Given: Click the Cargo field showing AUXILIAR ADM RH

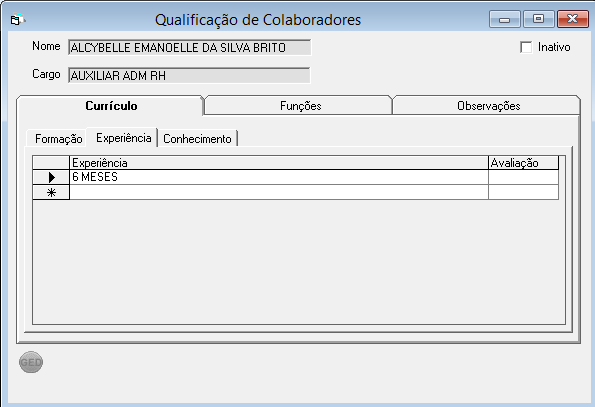Looking at the screenshot, I should tap(189, 75).
